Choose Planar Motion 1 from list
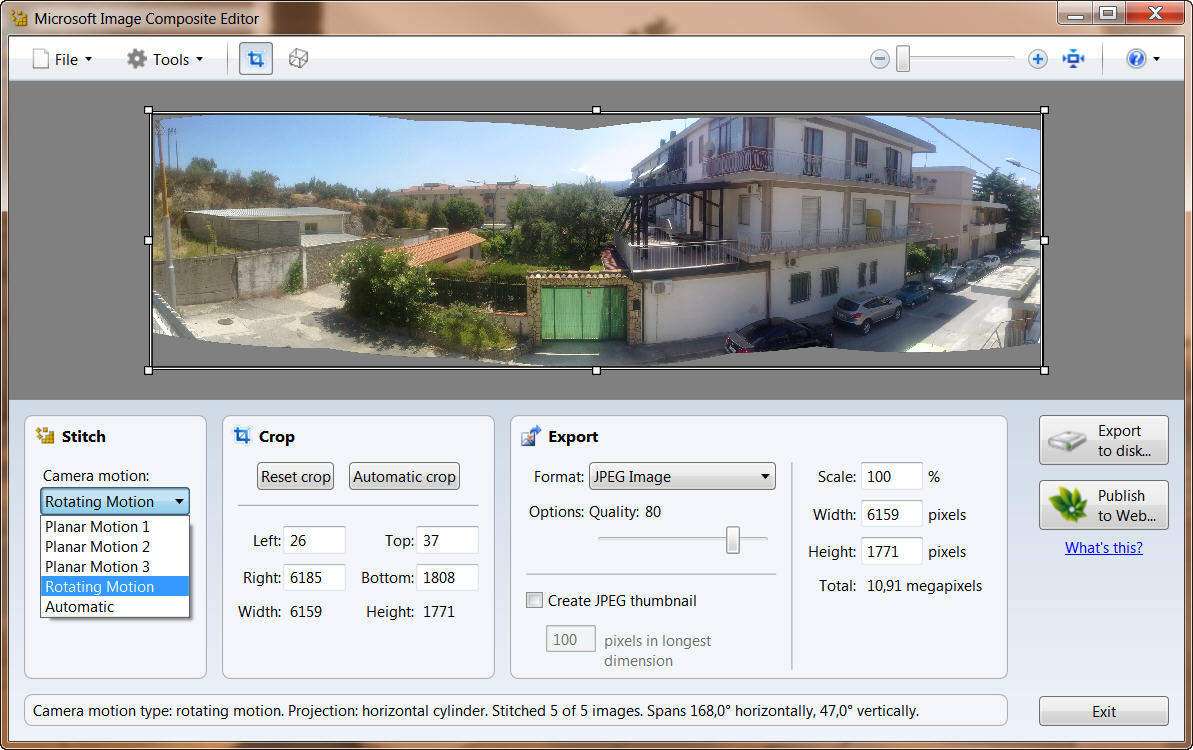The width and height of the screenshot is (1193, 750). click(97, 527)
